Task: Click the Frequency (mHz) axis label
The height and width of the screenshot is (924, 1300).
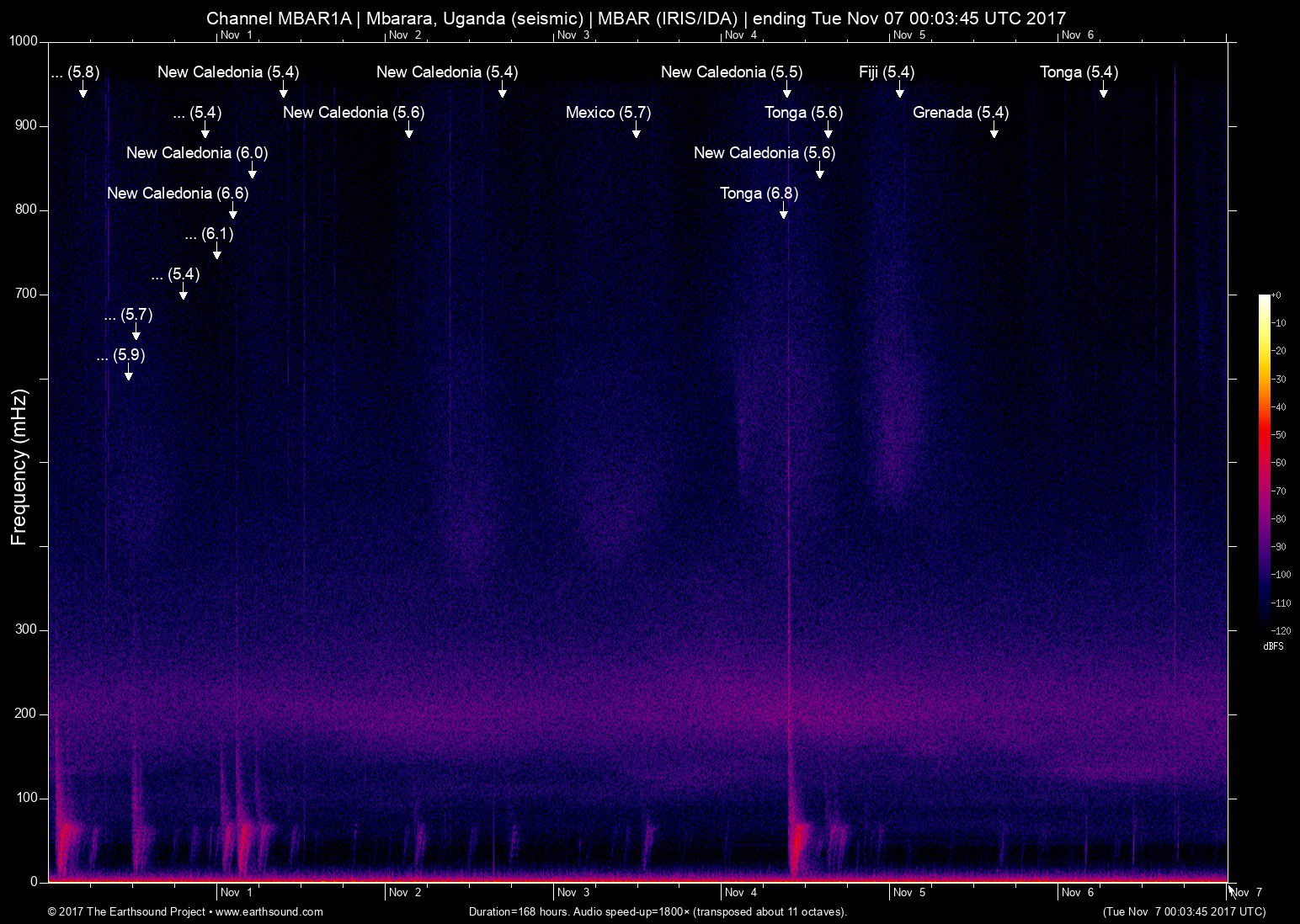Action: 18,465
